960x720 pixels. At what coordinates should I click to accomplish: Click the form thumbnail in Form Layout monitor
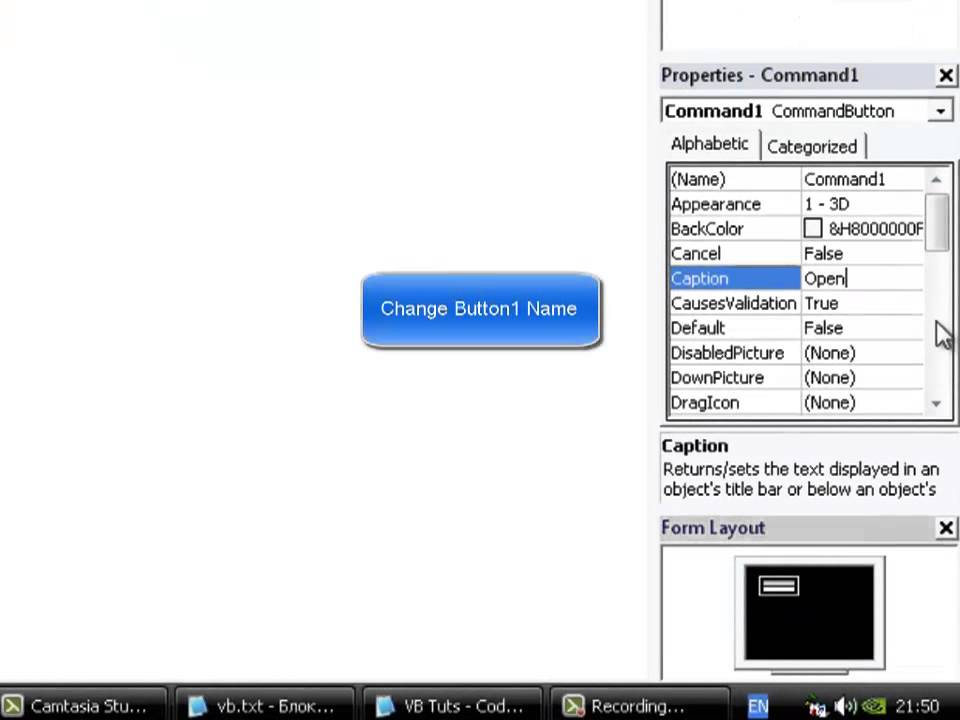[x=778, y=585]
